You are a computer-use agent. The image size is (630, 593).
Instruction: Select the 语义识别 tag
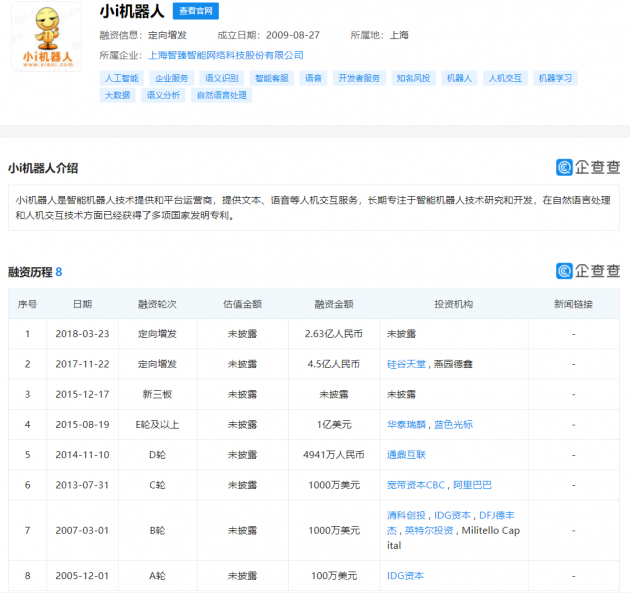click(222, 78)
